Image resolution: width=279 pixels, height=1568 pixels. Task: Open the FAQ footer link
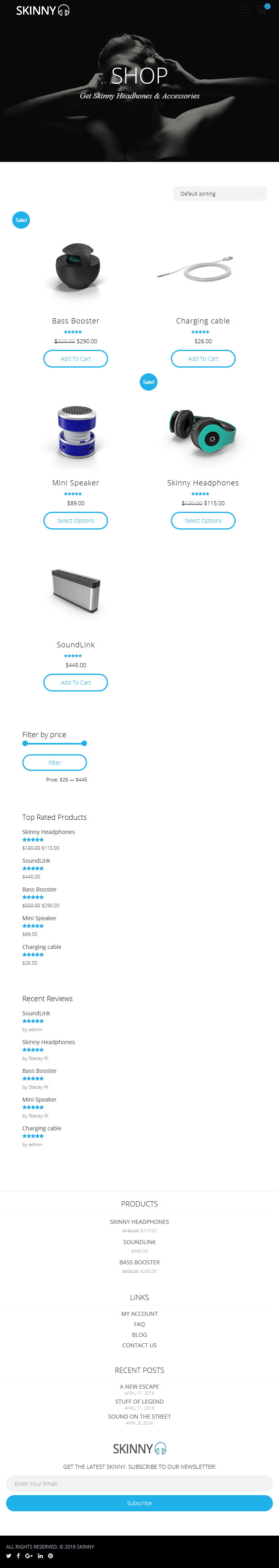click(x=139, y=1324)
